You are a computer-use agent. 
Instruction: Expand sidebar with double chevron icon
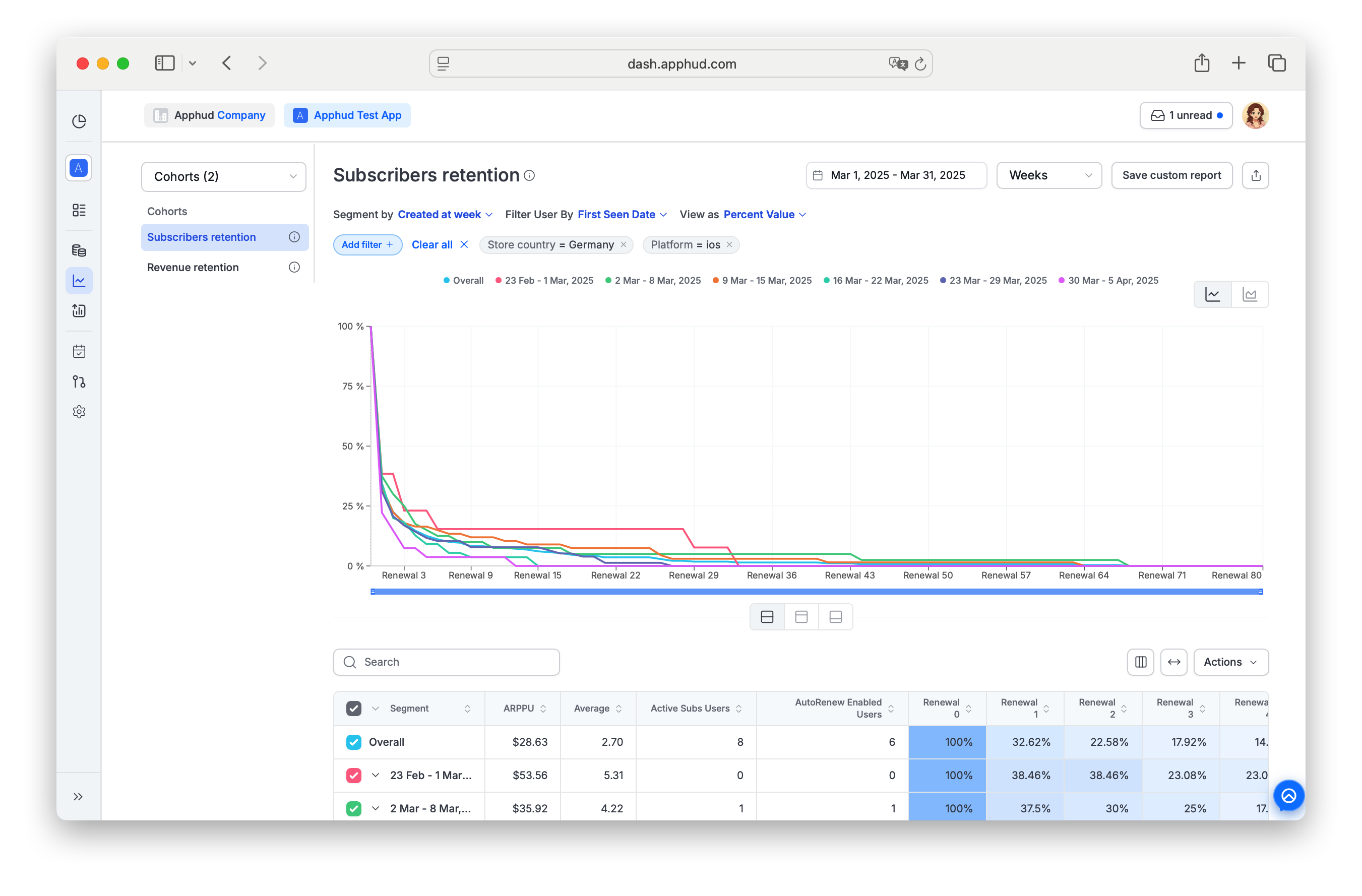tap(79, 796)
